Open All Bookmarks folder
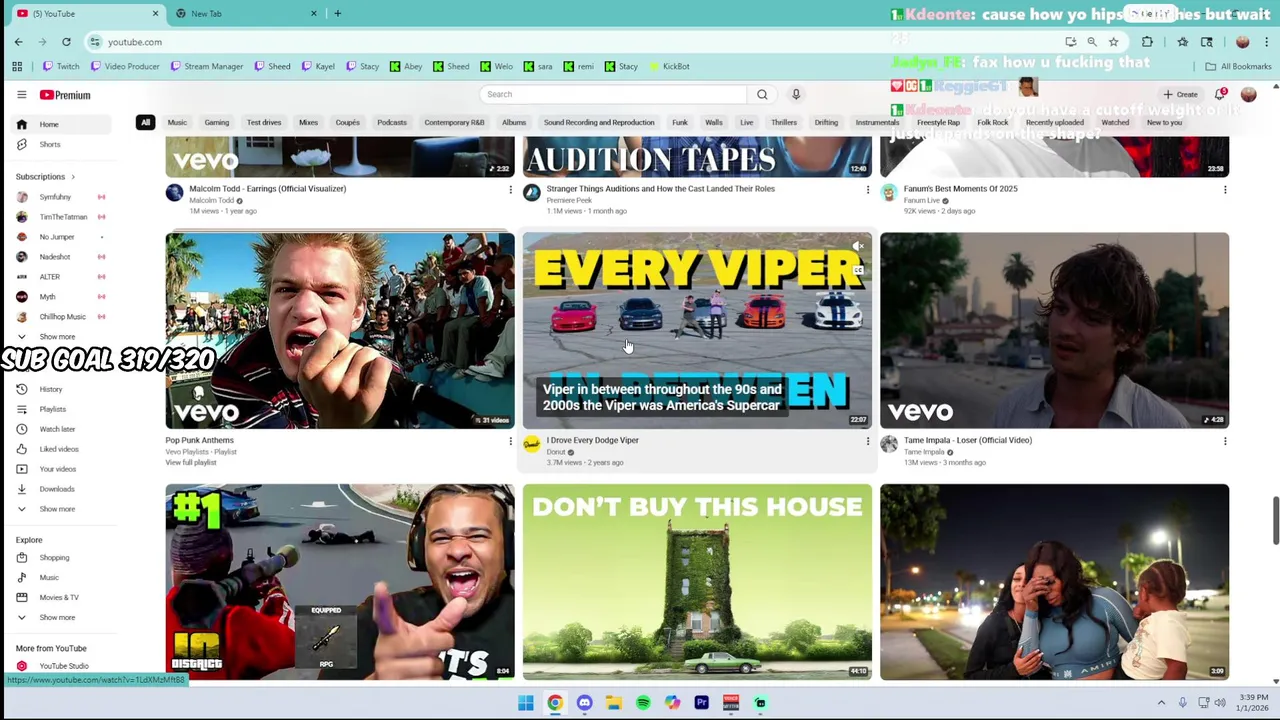Viewport: 1280px width, 720px height. point(1238,66)
